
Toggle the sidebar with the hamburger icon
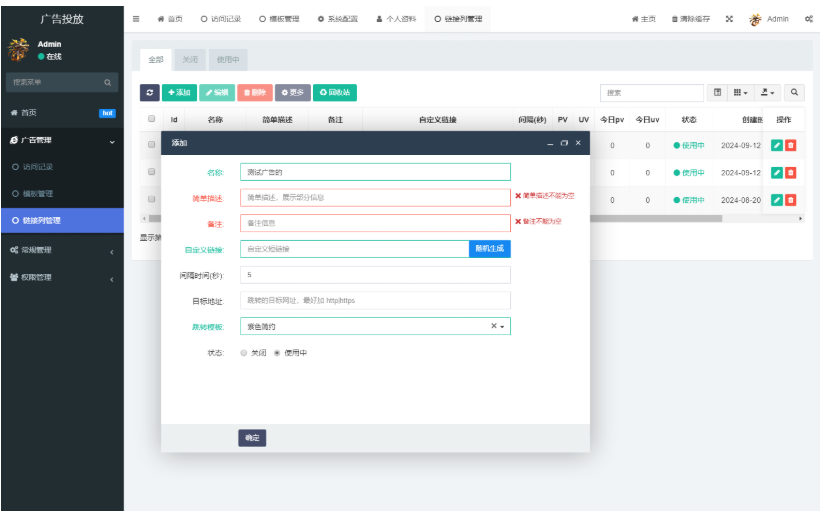[x=136, y=19]
